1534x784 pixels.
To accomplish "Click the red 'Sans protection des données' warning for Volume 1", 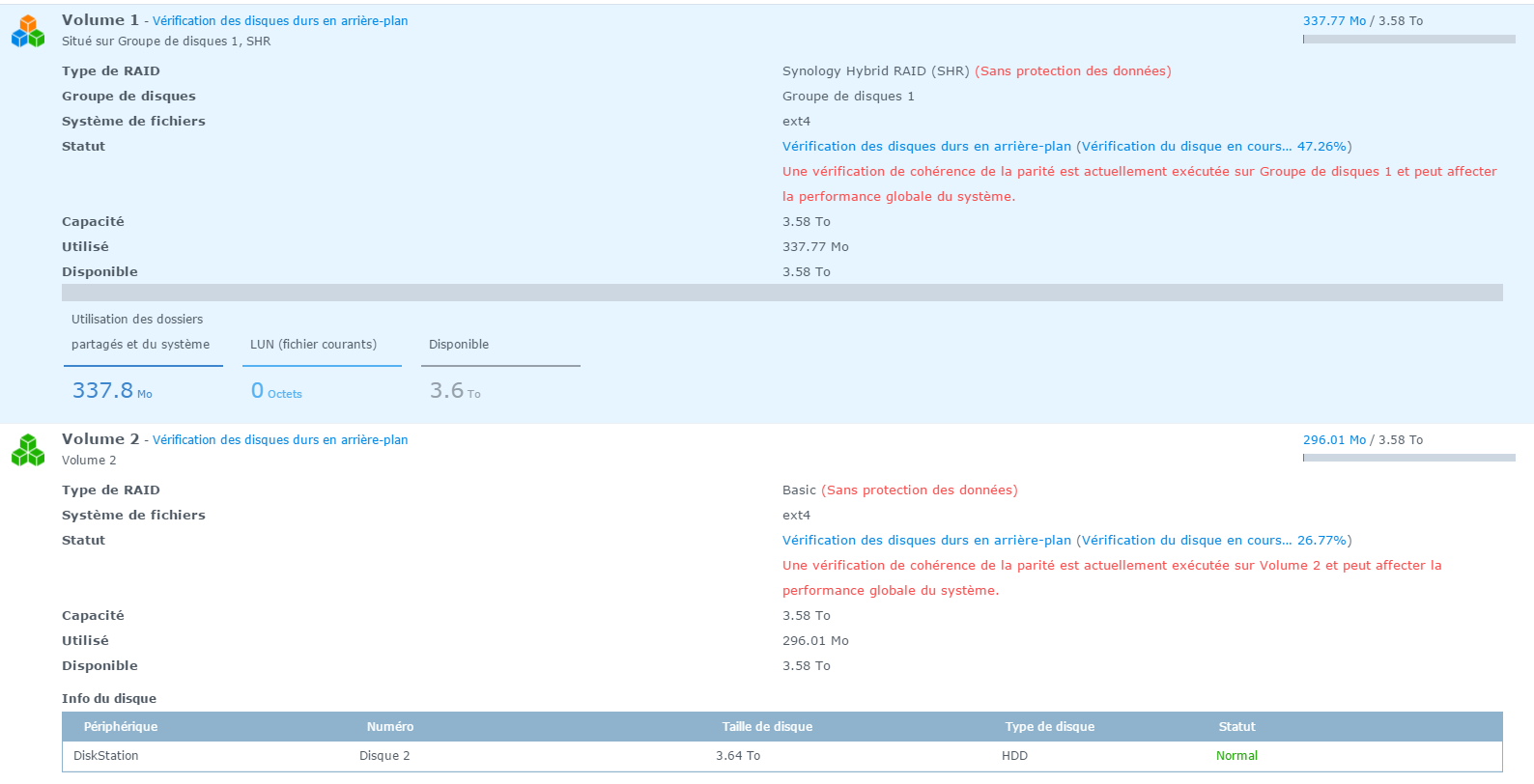I will click(x=1073, y=71).
